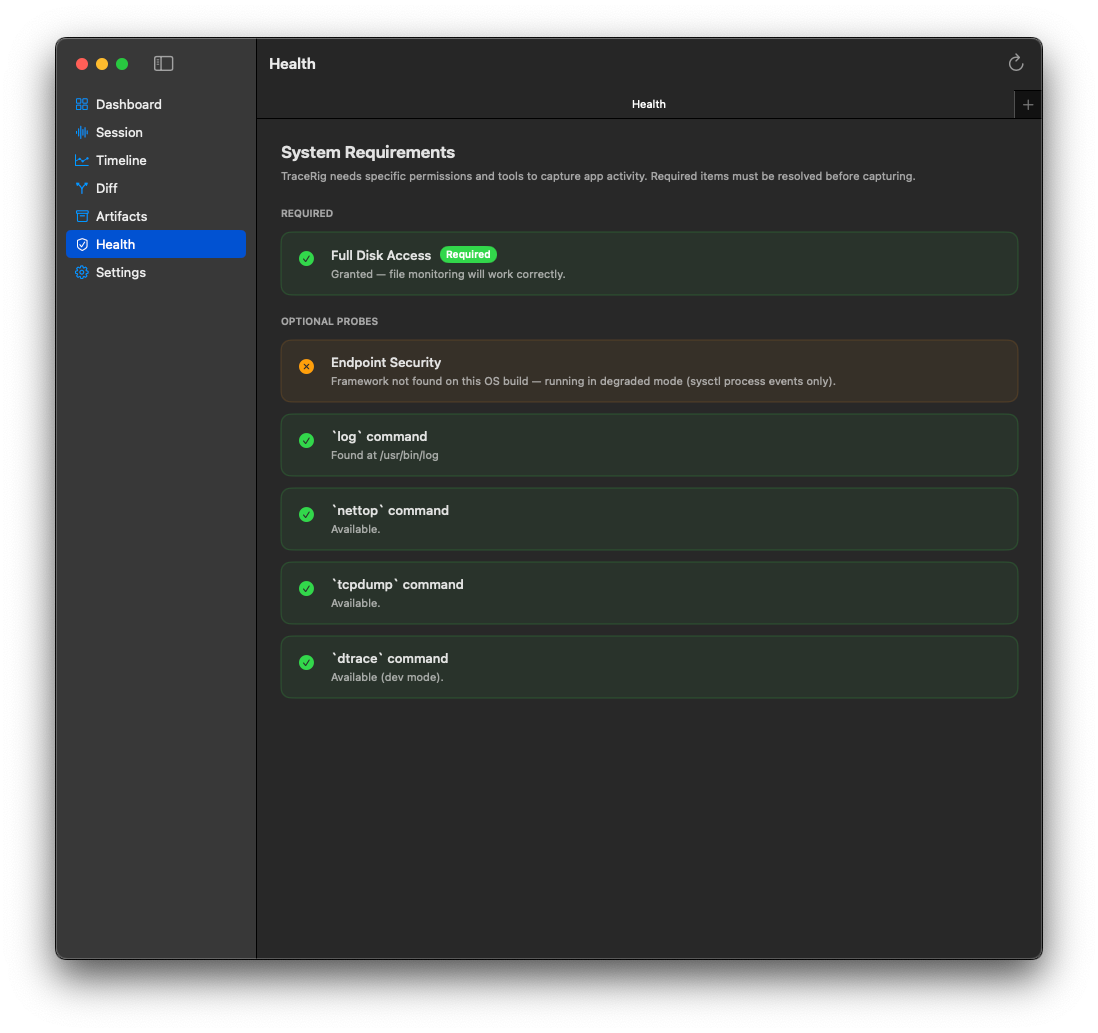Expand the Endpoint Security probe details

[649, 370]
